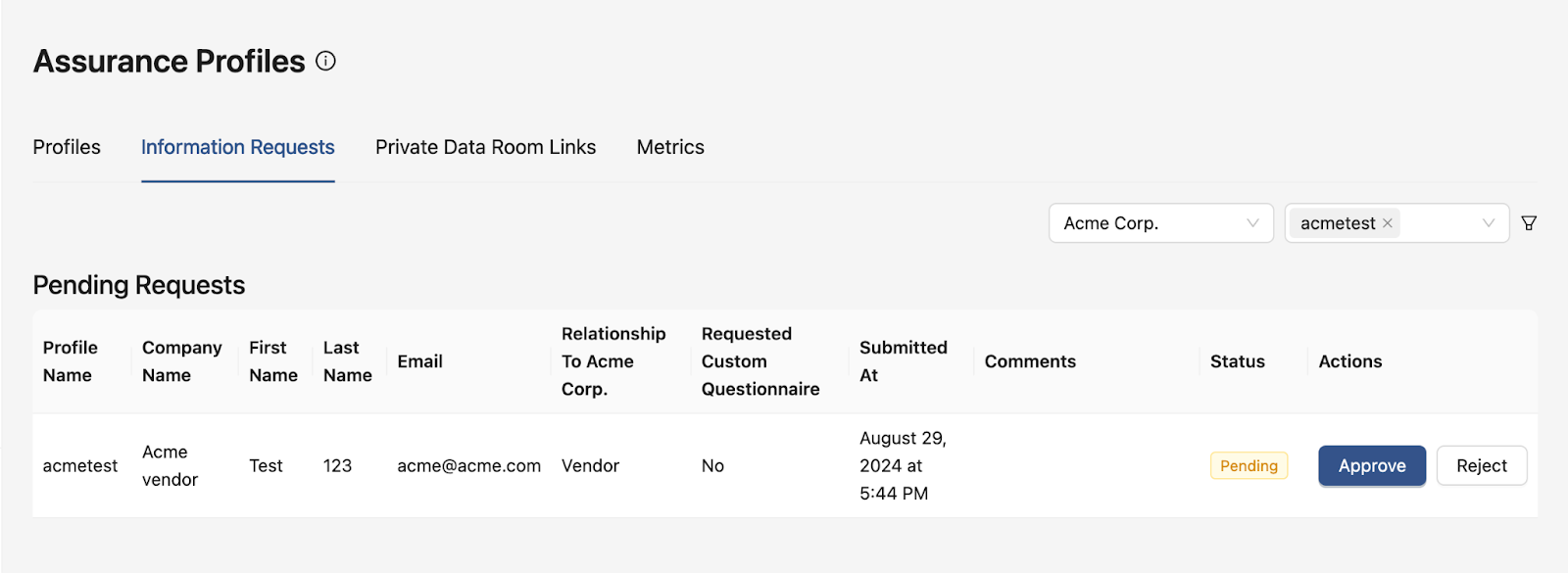Remove the acmetest tag with its x
Viewport: 1568px width, 573px height.
click(1388, 223)
